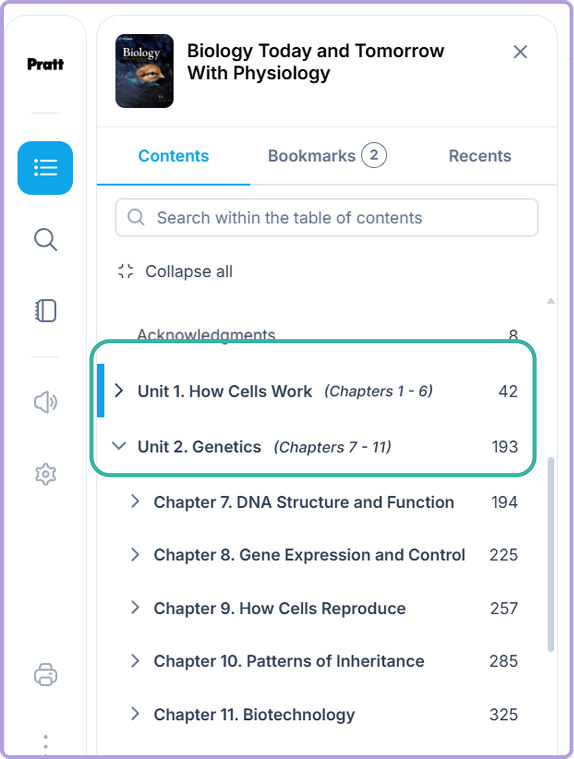
Task: Open the notebook icon in sidebar
Action: pos(45,311)
